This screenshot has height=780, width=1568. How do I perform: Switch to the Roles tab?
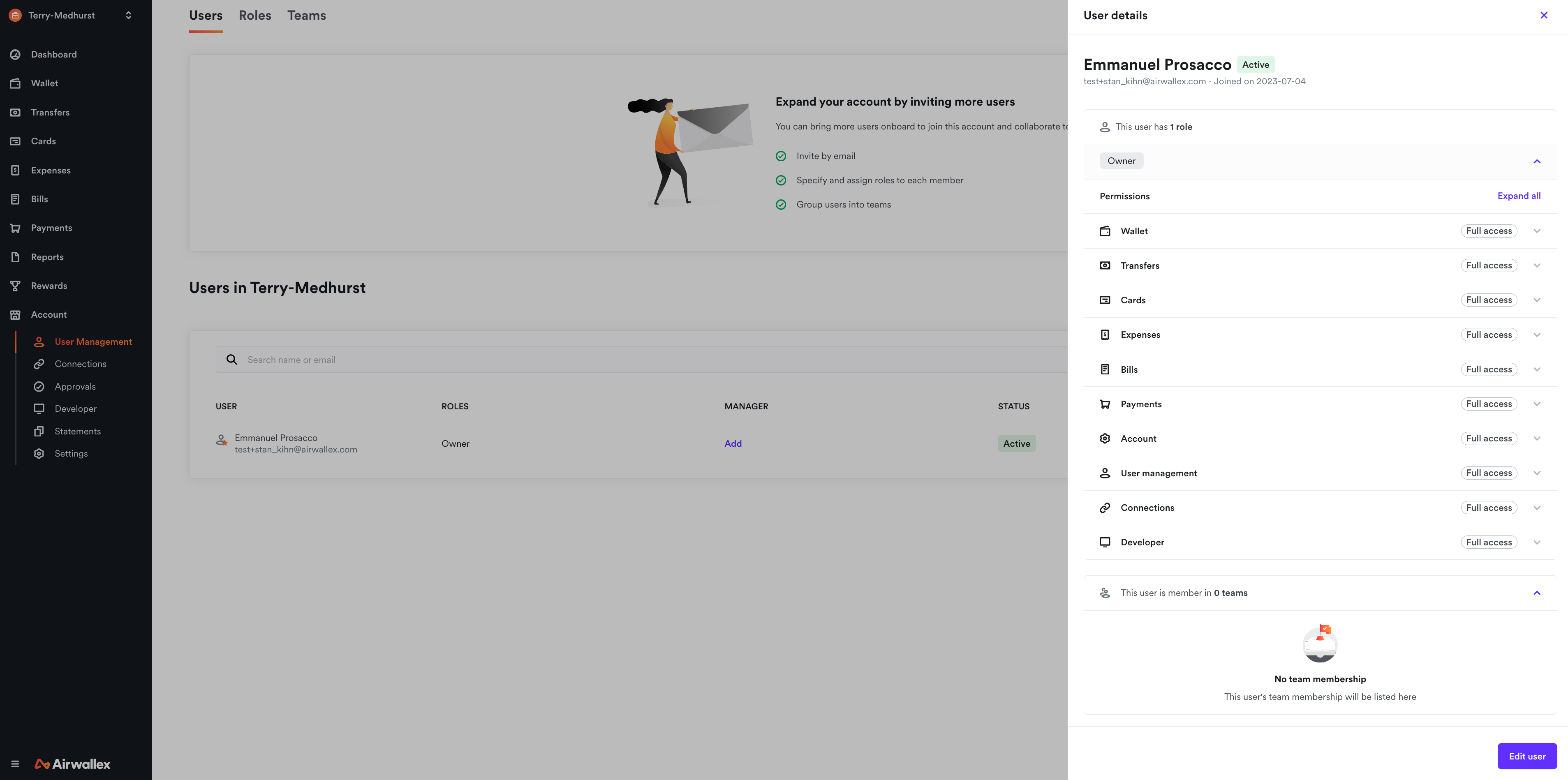254,15
